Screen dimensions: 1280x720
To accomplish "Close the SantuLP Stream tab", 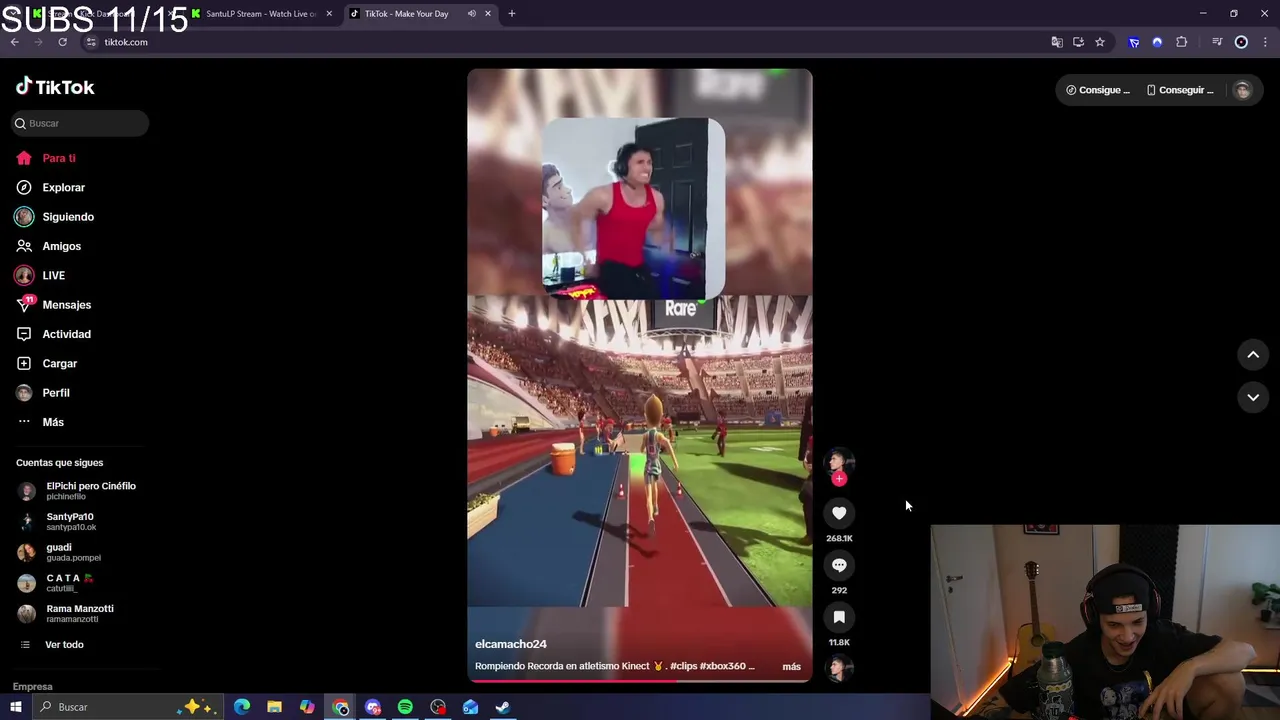I will pos(329,14).
